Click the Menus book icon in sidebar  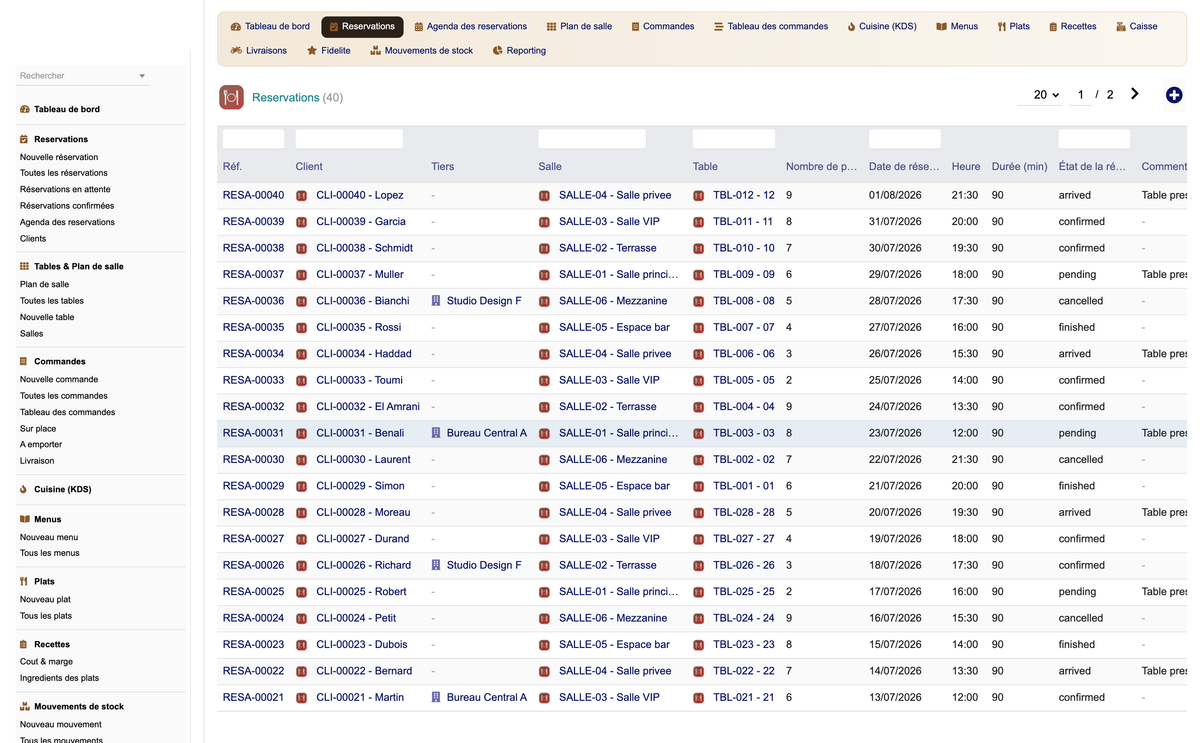(x=24, y=520)
